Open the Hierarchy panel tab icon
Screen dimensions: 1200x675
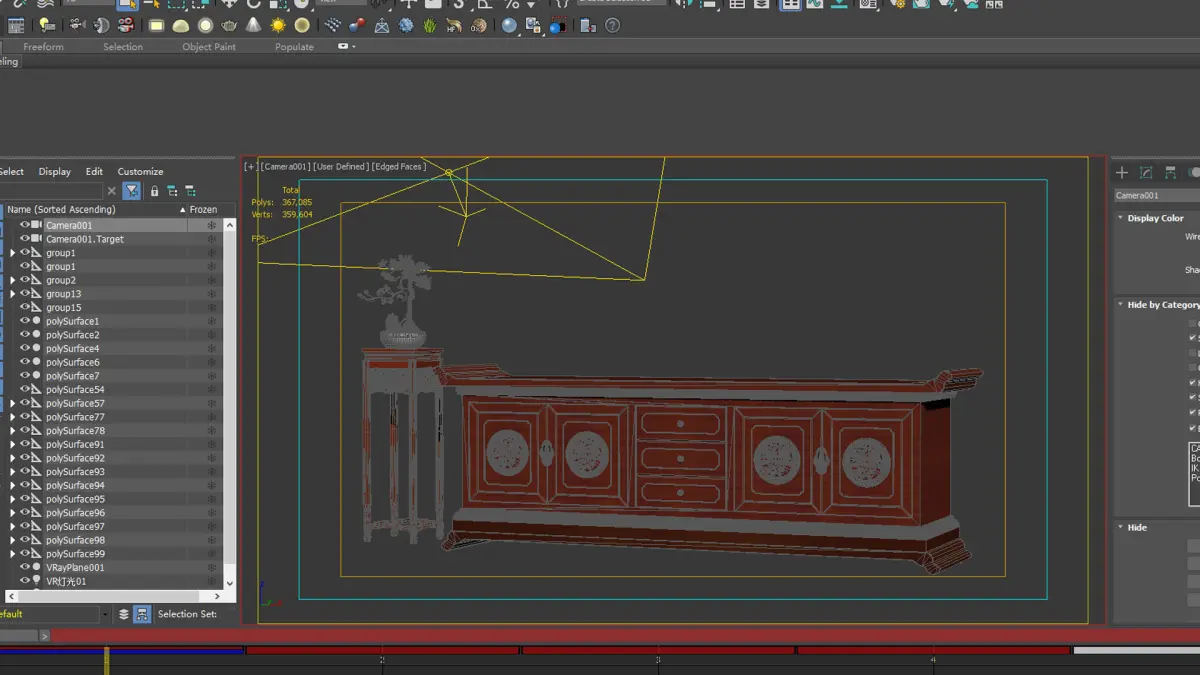(1170, 173)
